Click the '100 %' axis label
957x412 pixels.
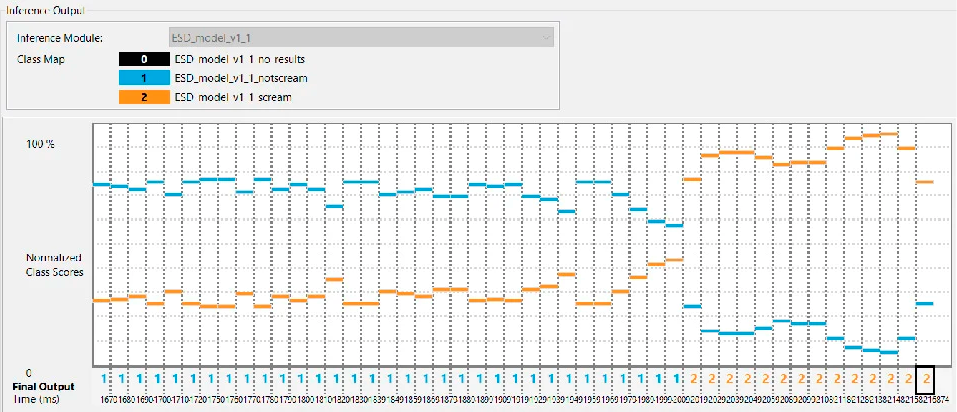(41, 144)
